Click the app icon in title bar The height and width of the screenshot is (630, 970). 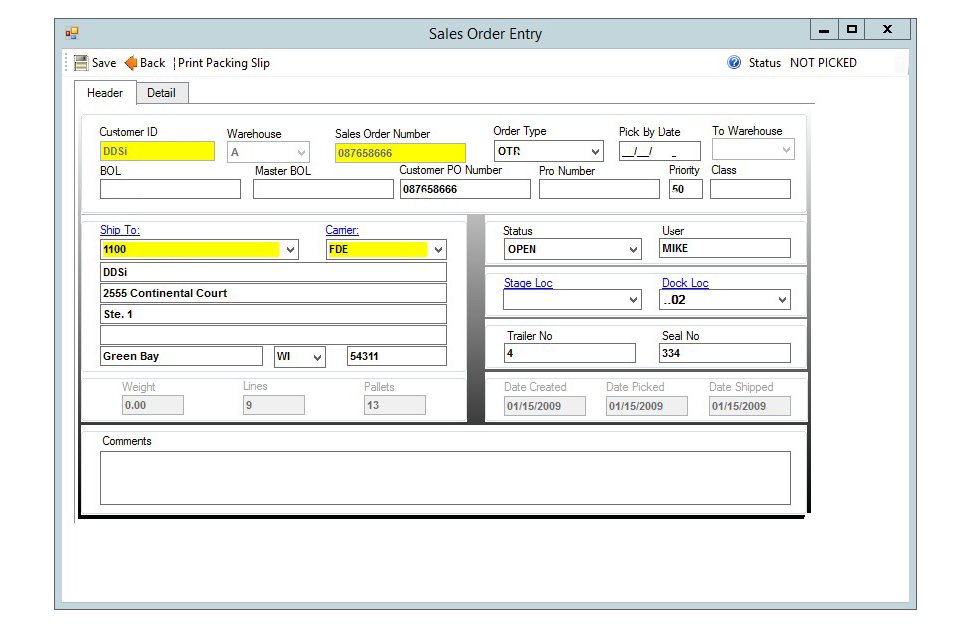pos(72,33)
